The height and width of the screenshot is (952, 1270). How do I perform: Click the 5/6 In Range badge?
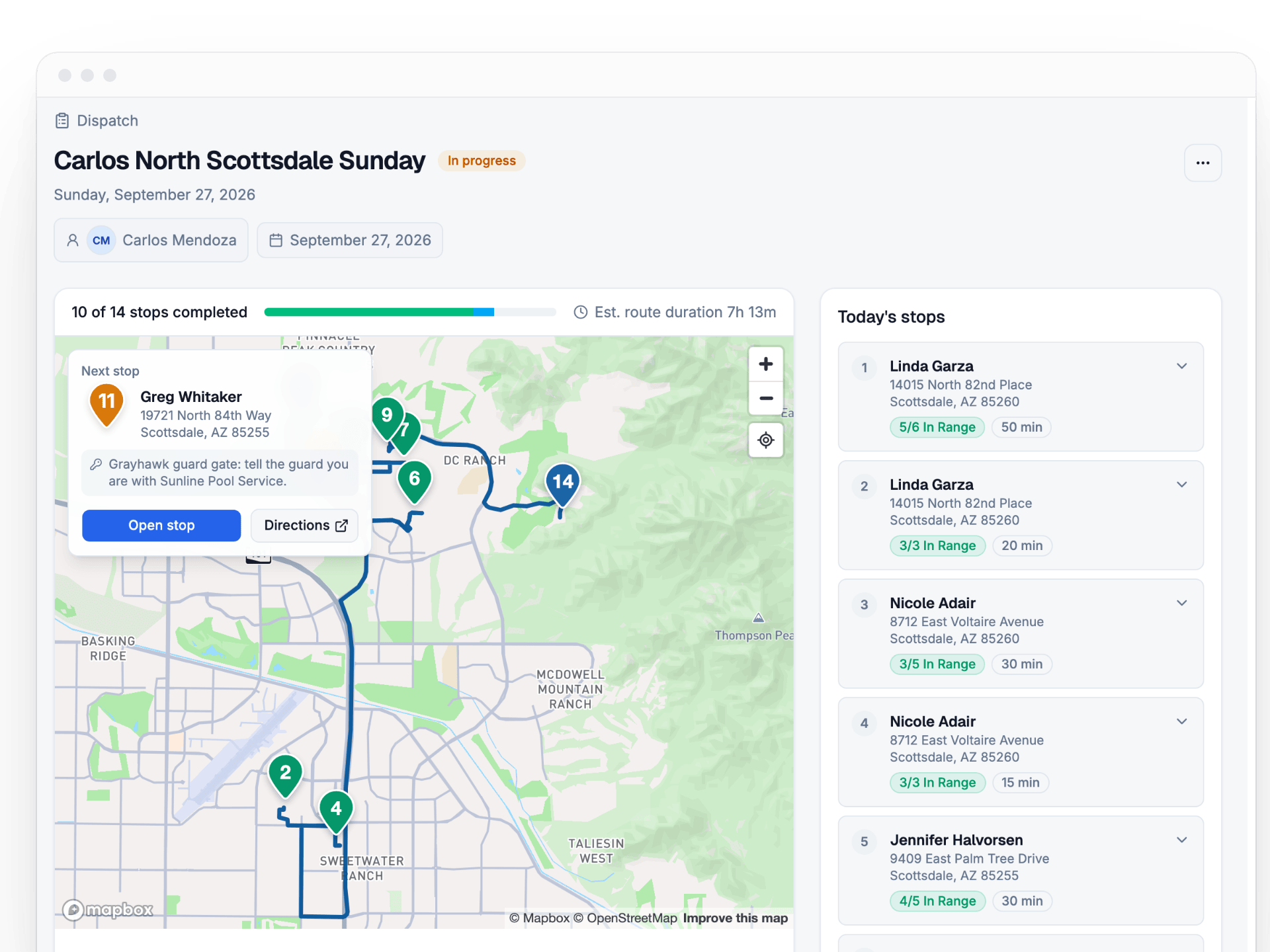(937, 427)
